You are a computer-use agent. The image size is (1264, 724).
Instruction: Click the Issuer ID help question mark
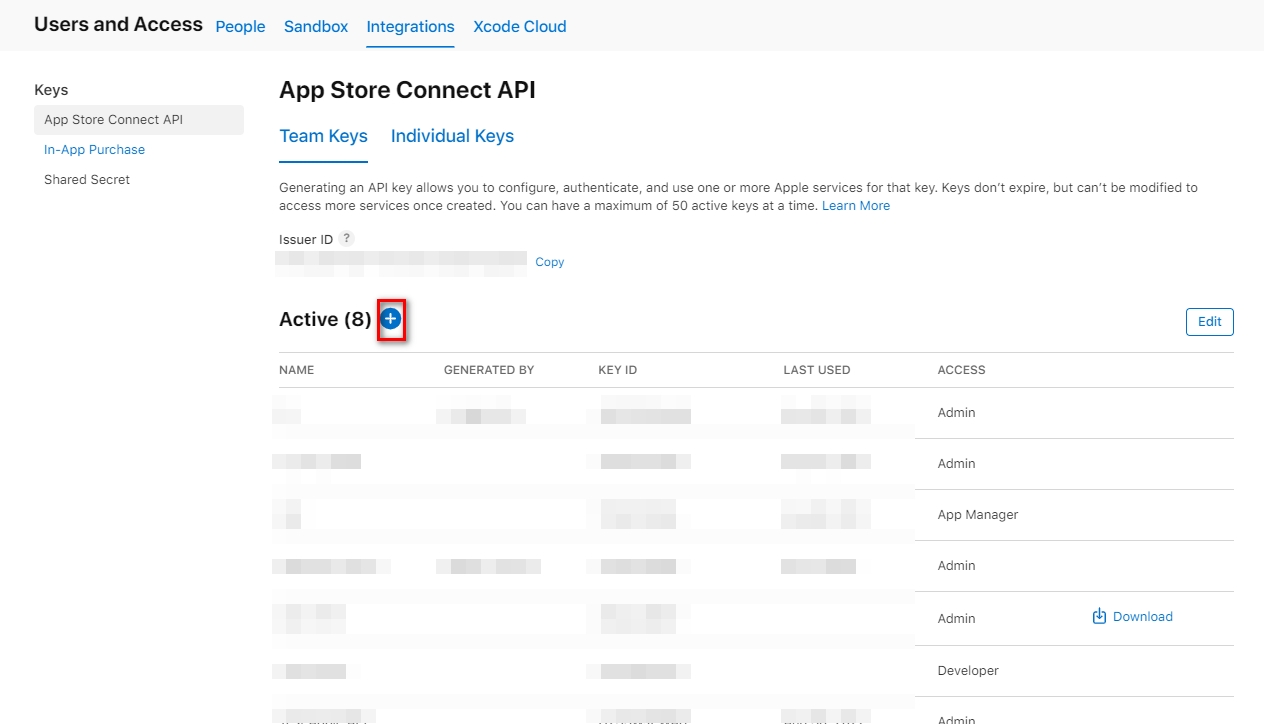346,239
